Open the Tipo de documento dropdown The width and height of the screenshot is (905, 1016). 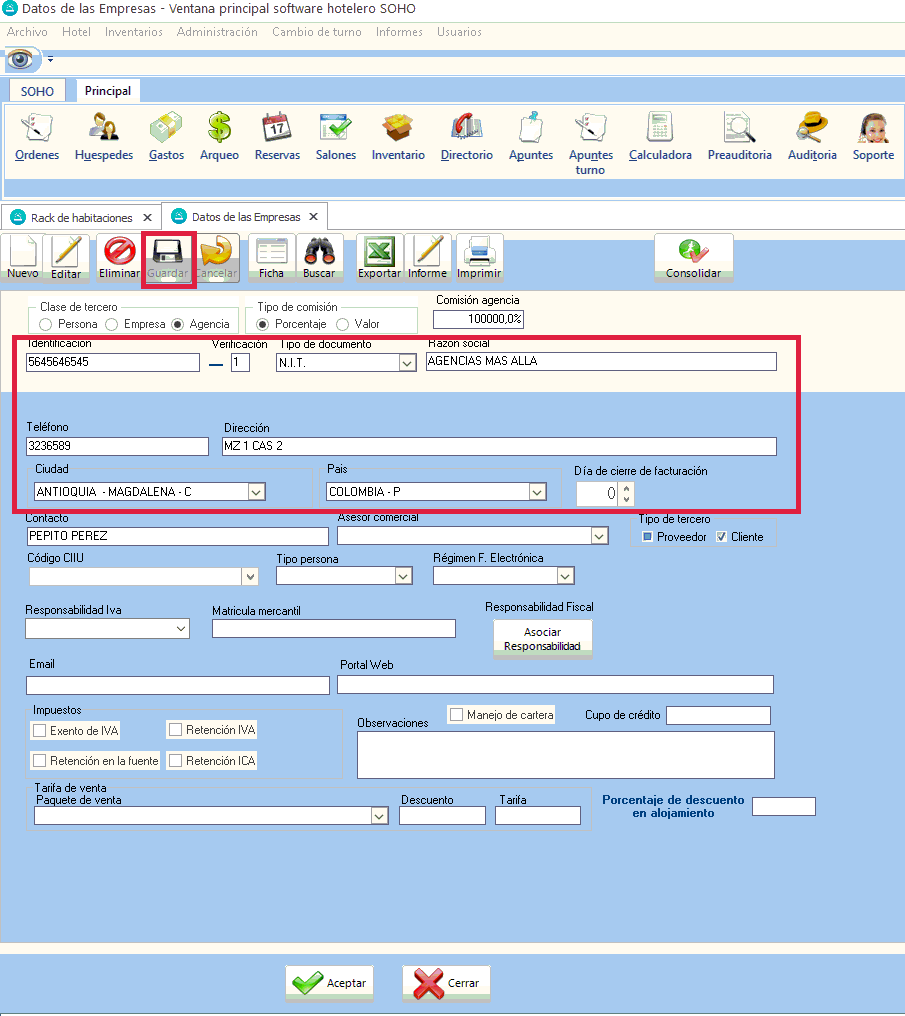click(x=407, y=362)
